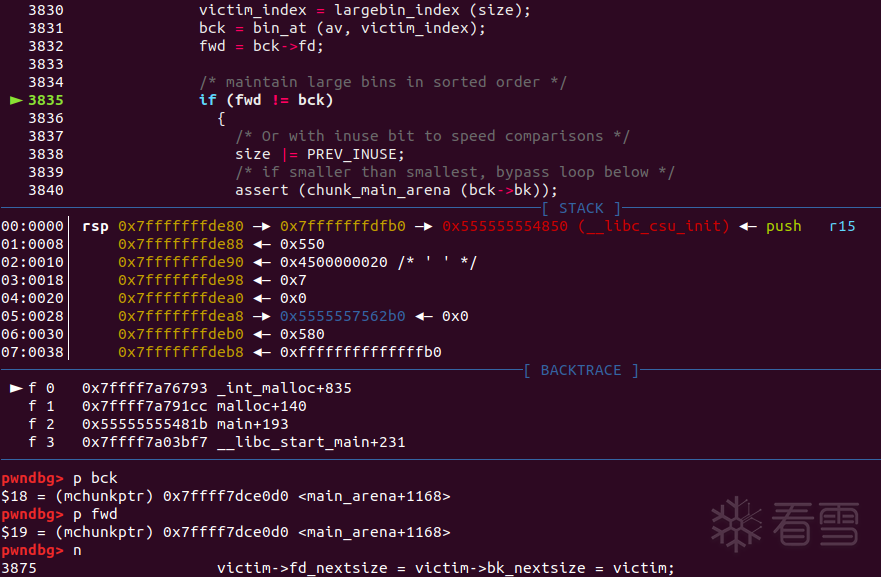
Task: Click the _int_malloc+835 backtrace frame
Action: point(217,388)
